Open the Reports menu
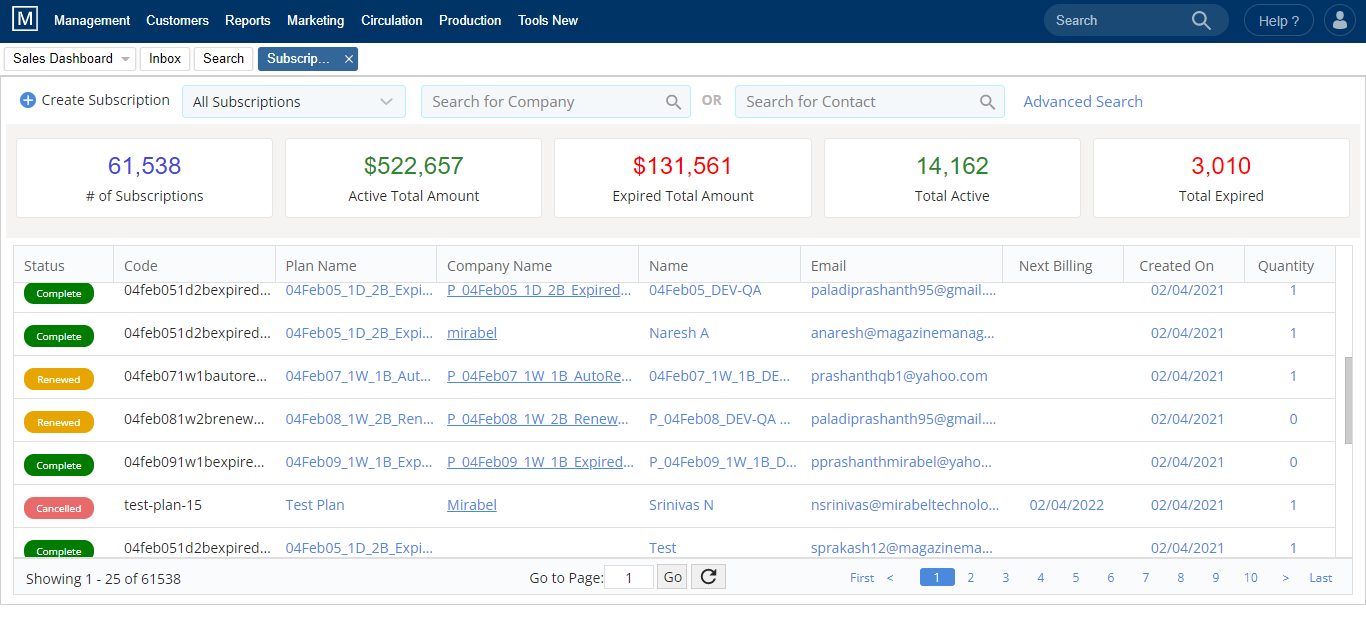The image size is (1366, 622). pos(248,20)
